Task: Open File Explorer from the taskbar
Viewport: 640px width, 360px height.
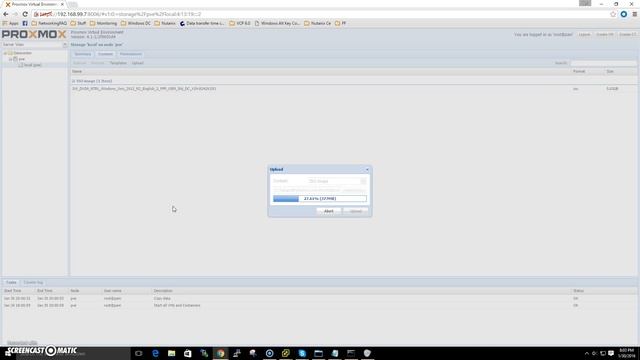Action: (x=171, y=353)
